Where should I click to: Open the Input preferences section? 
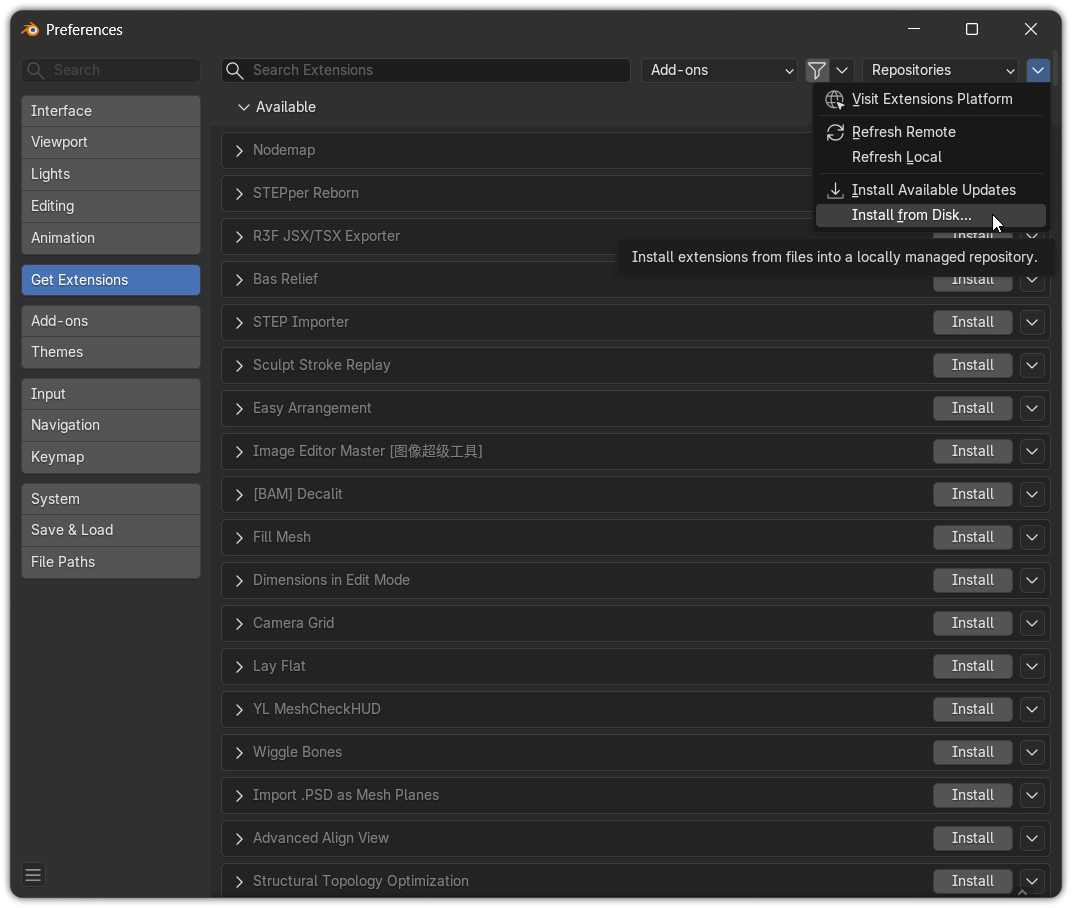coord(111,394)
